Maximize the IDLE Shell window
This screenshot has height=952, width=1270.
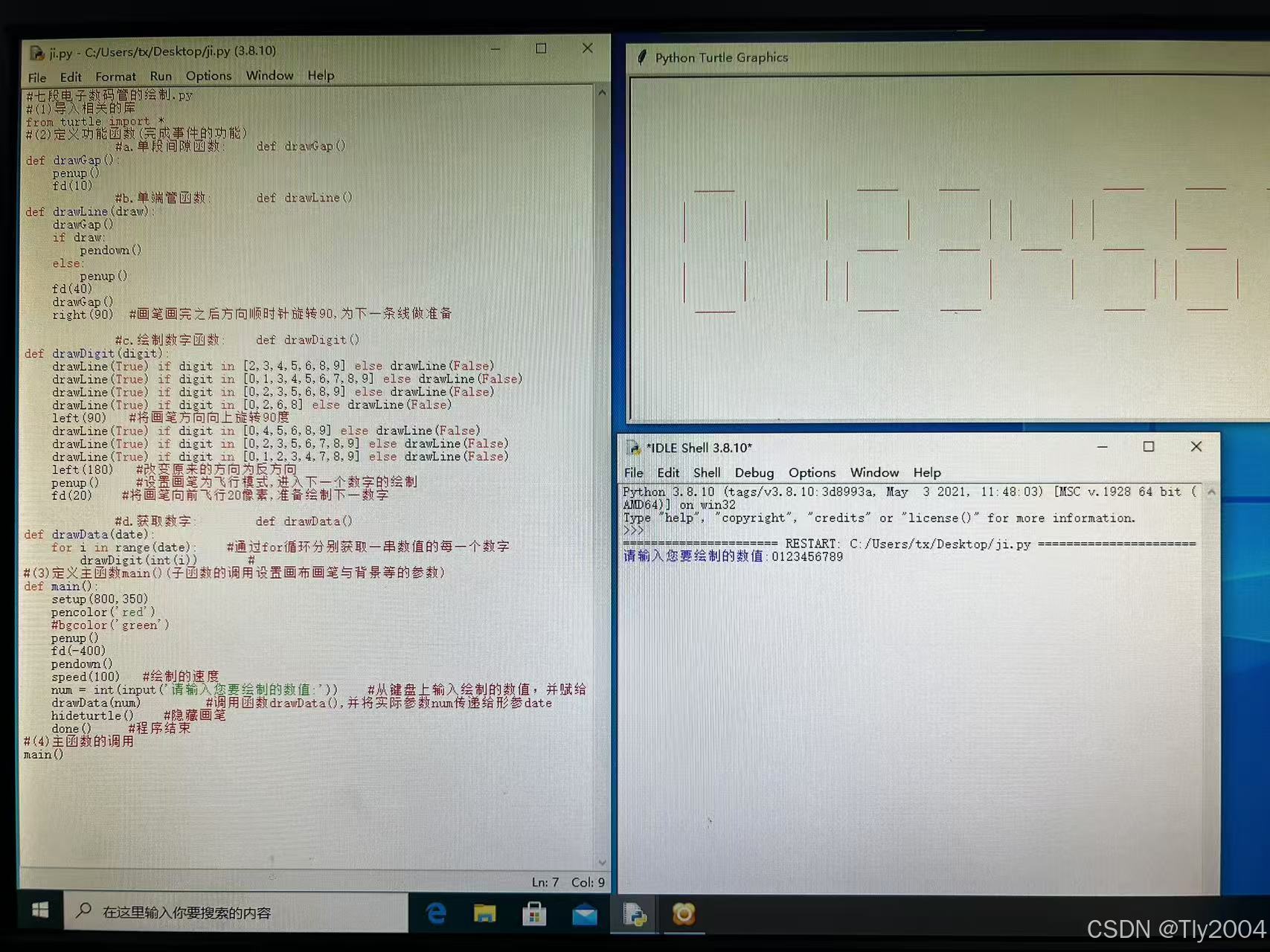pyautogui.click(x=1149, y=446)
